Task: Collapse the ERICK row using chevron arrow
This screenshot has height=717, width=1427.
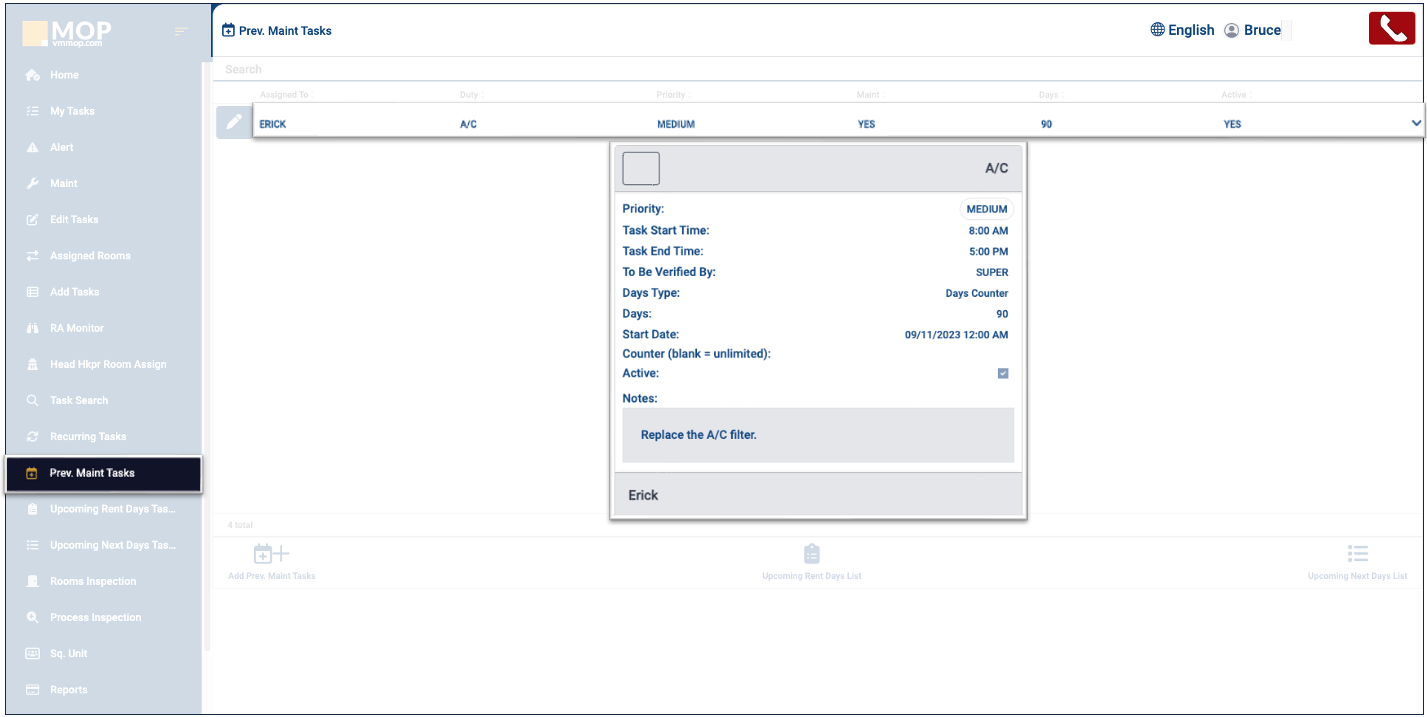Action: pos(1416,123)
